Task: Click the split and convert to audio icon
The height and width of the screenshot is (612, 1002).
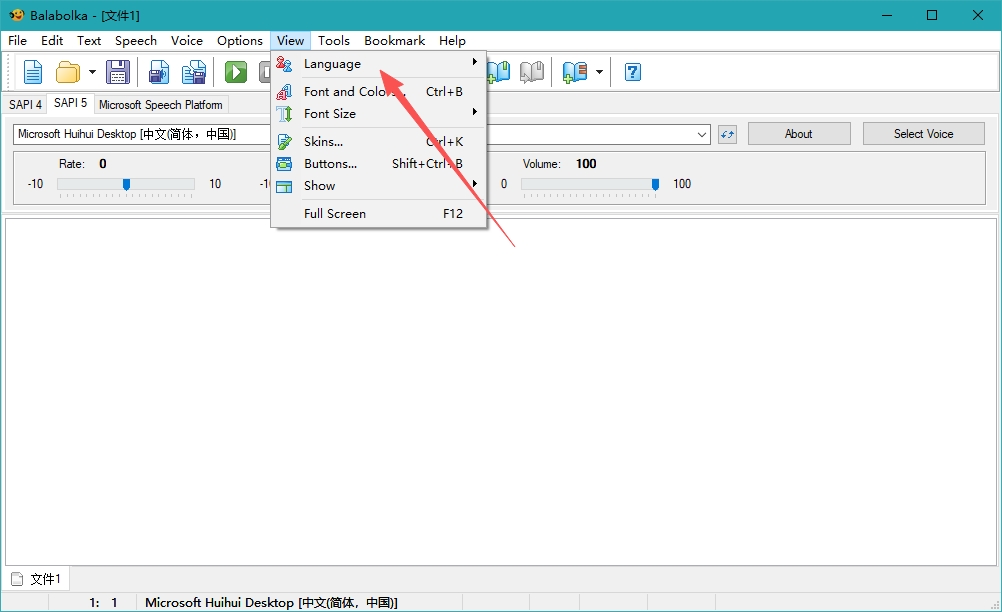Action: pyautogui.click(x=194, y=72)
